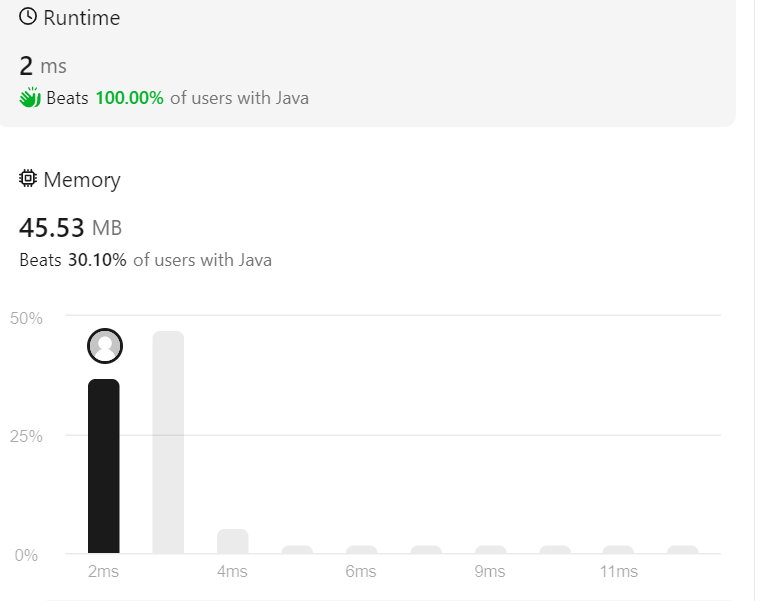Click the 2 ms runtime value

coord(43,66)
